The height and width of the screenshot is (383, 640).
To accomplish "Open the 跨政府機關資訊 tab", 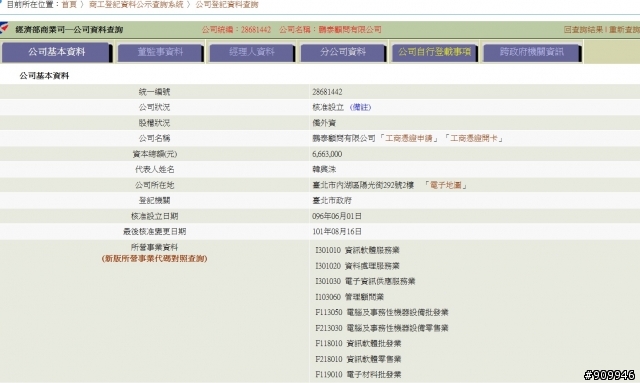I will 531,52.
